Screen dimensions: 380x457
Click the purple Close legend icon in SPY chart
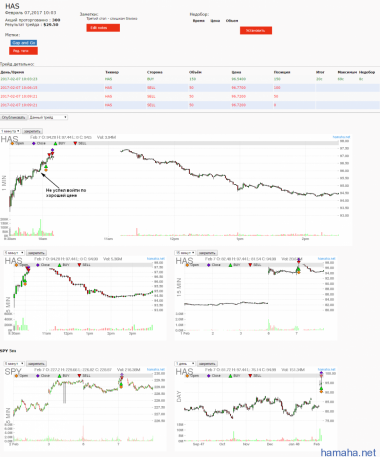(38, 376)
